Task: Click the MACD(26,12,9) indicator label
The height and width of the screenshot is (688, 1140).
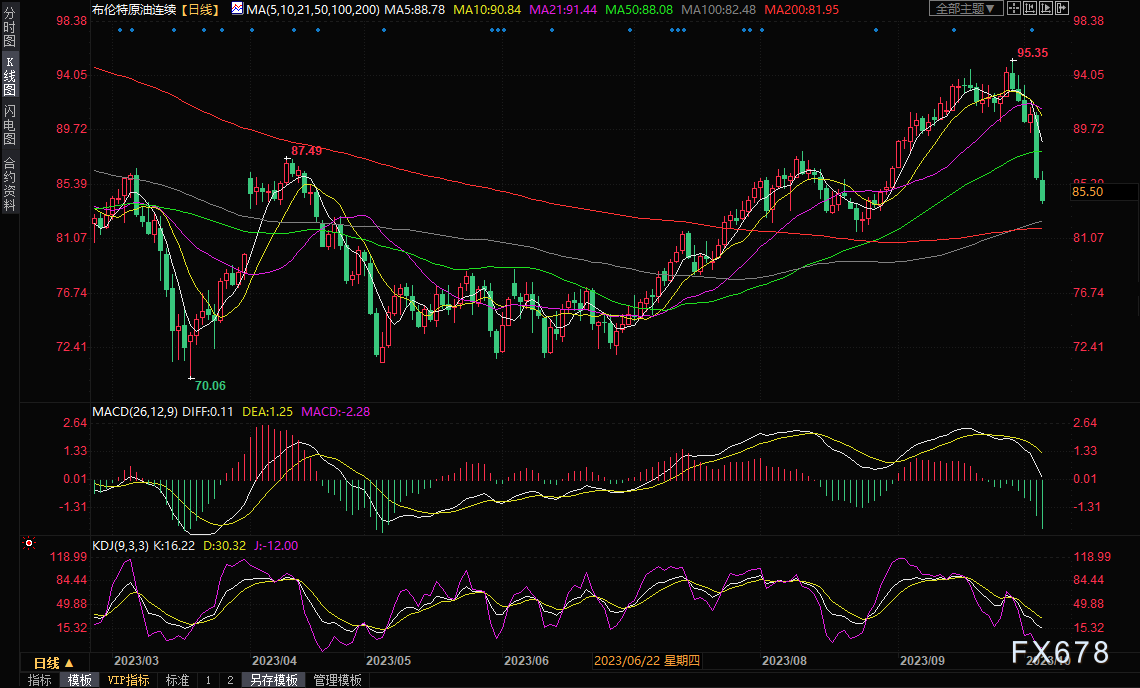Action: pyautogui.click(x=135, y=412)
